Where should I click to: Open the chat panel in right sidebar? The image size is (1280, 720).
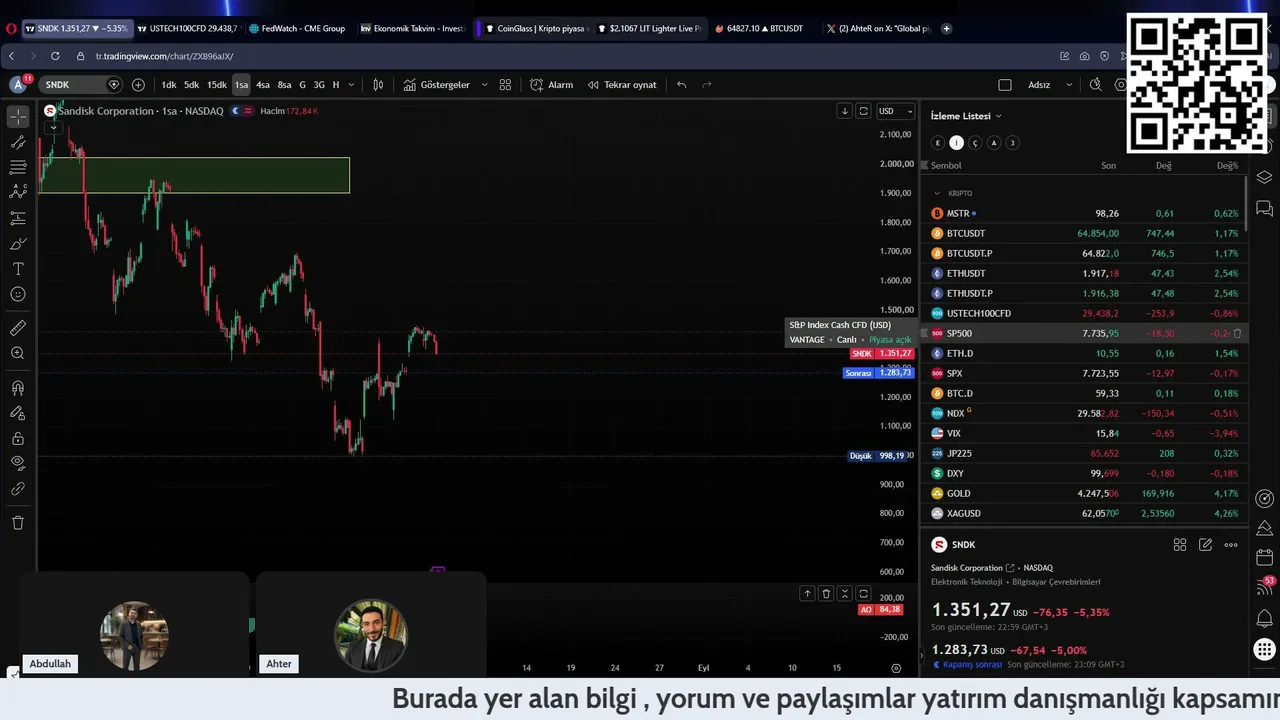1264,208
